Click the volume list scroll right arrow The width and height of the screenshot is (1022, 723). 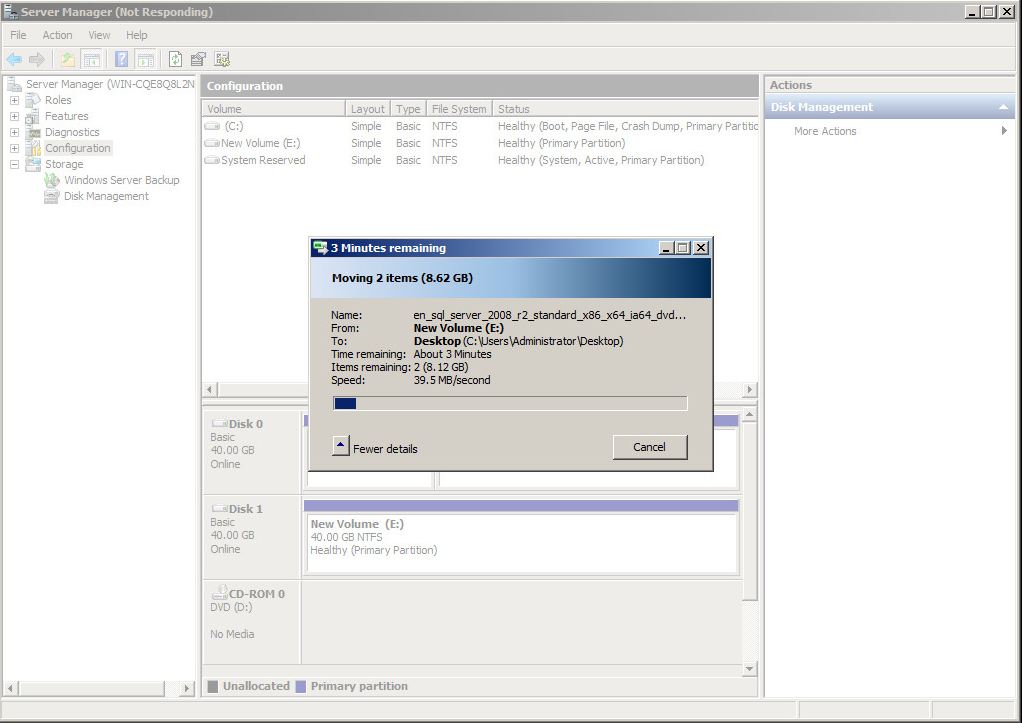(x=750, y=390)
